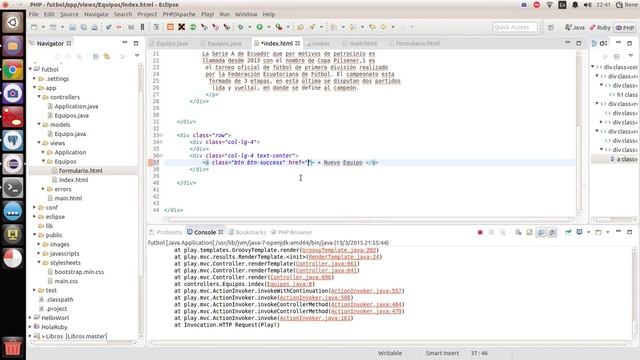640x360 pixels.
Task: Open the File menu
Action: (x=33, y=14)
